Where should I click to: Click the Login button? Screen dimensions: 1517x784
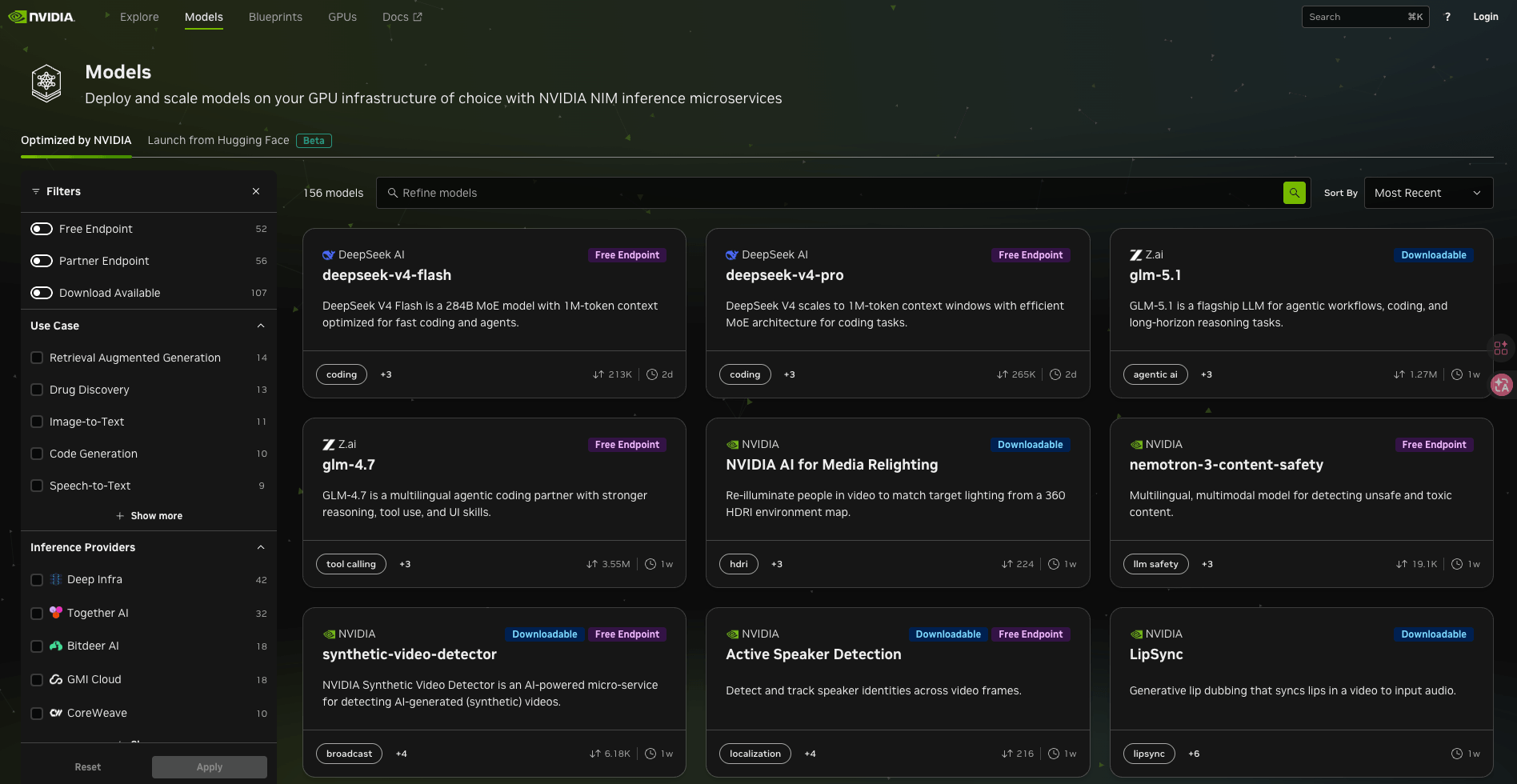(x=1486, y=17)
